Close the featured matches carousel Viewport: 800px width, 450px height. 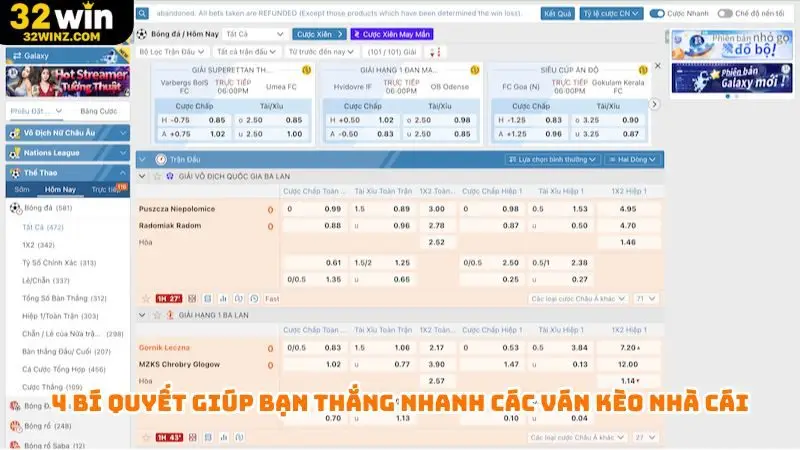(x=658, y=66)
